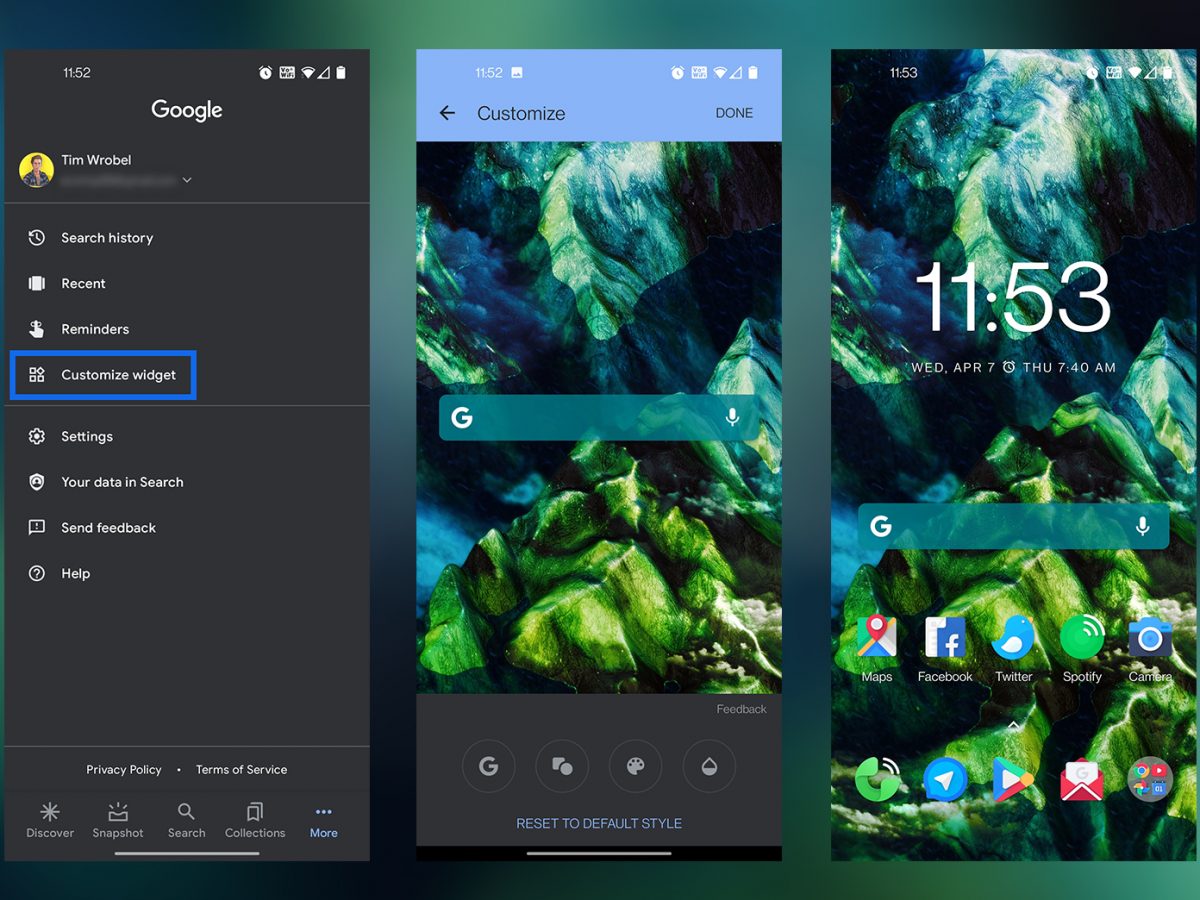Tap the Telegram dock icon
Screen dimensions: 1200x900
pos(945,779)
